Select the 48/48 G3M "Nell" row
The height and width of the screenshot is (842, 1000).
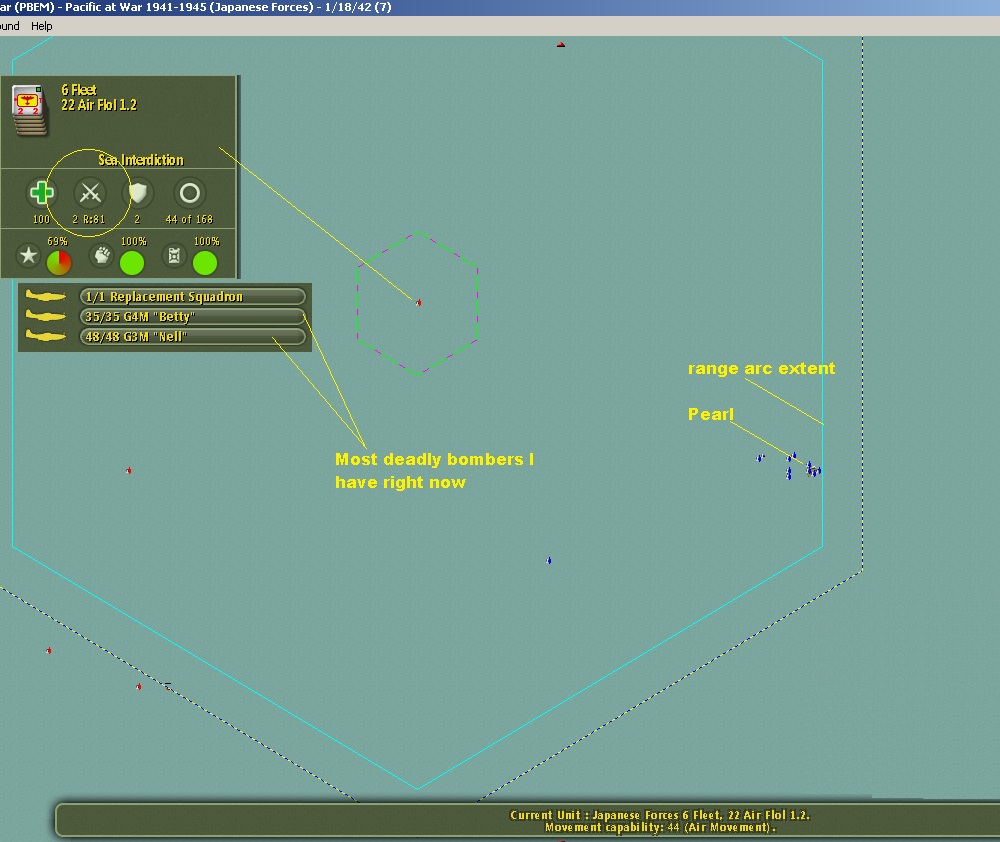tap(192, 336)
